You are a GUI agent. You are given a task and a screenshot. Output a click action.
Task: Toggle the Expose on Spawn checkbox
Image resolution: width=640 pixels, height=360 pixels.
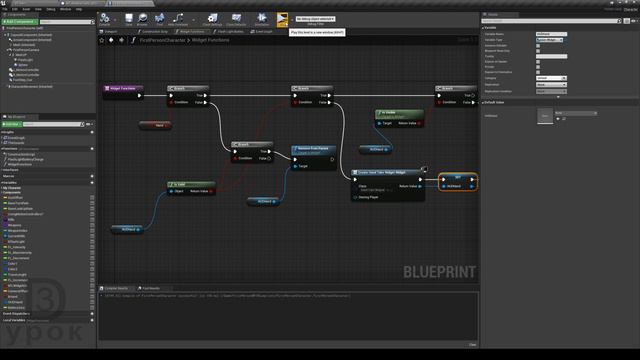pyautogui.click(x=538, y=62)
